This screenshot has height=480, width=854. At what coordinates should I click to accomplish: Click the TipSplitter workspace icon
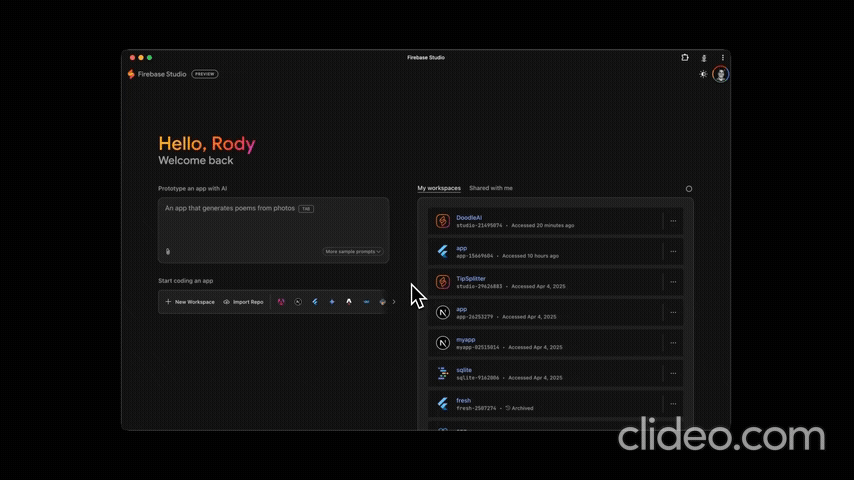(x=443, y=282)
